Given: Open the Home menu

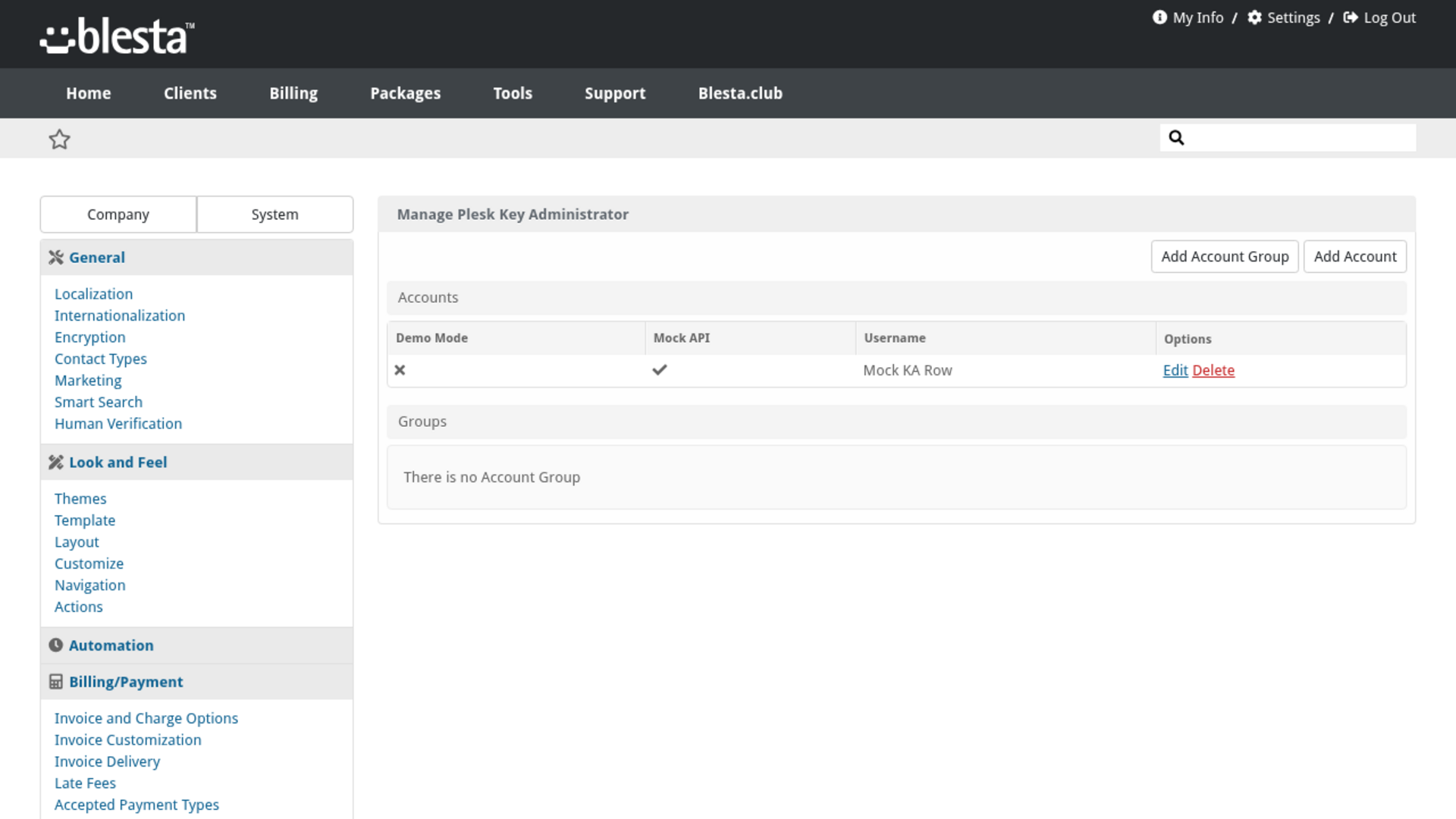Looking at the screenshot, I should [x=89, y=93].
